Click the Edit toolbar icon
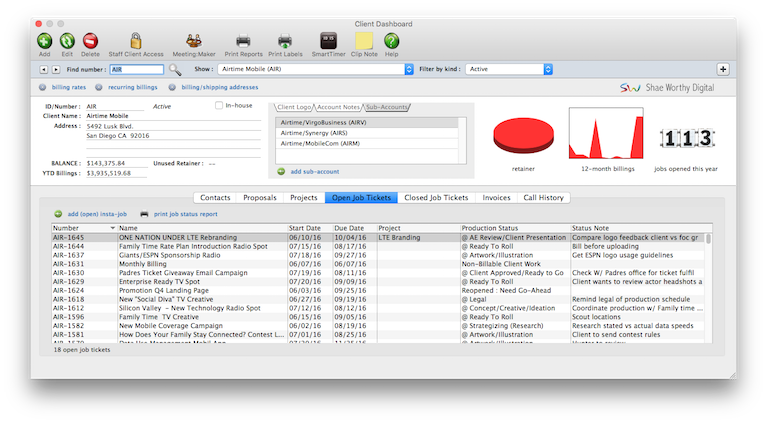This screenshot has width=767, height=423. point(67,41)
